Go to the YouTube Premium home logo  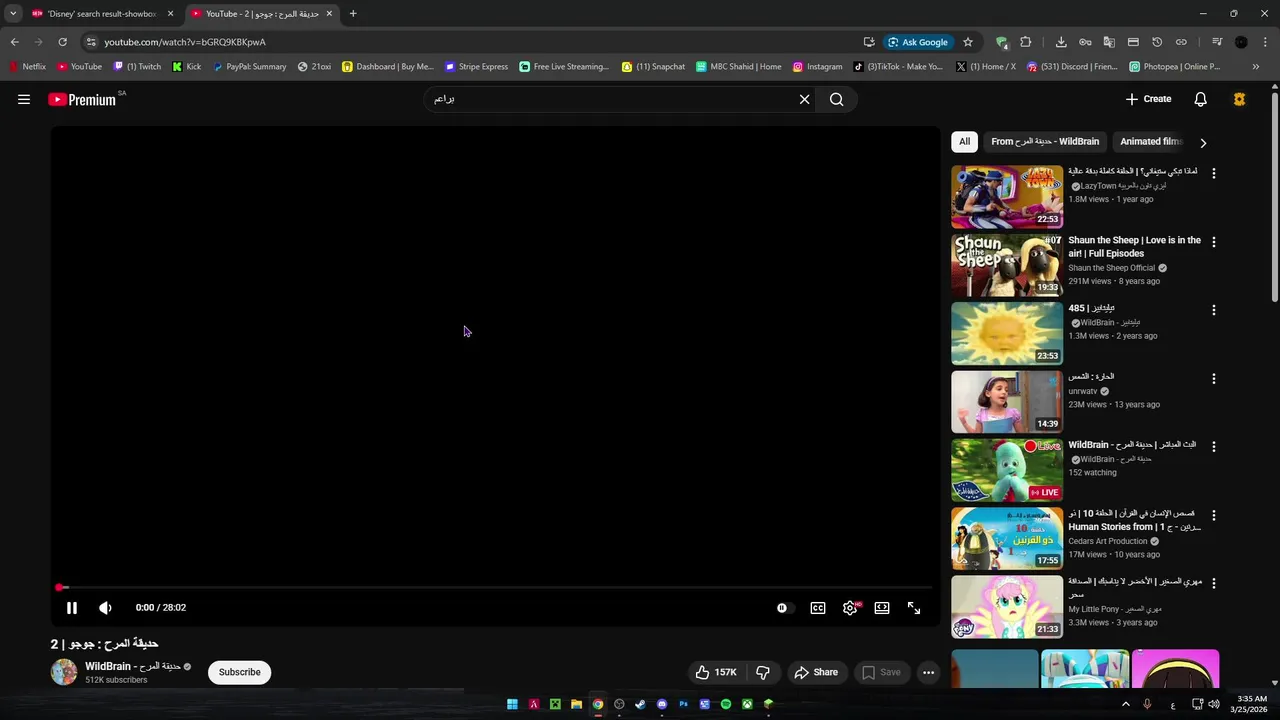pos(82,99)
